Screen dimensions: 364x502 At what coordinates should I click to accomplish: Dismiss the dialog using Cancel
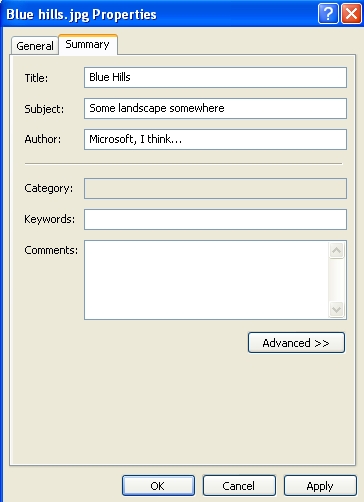coord(239,486)
